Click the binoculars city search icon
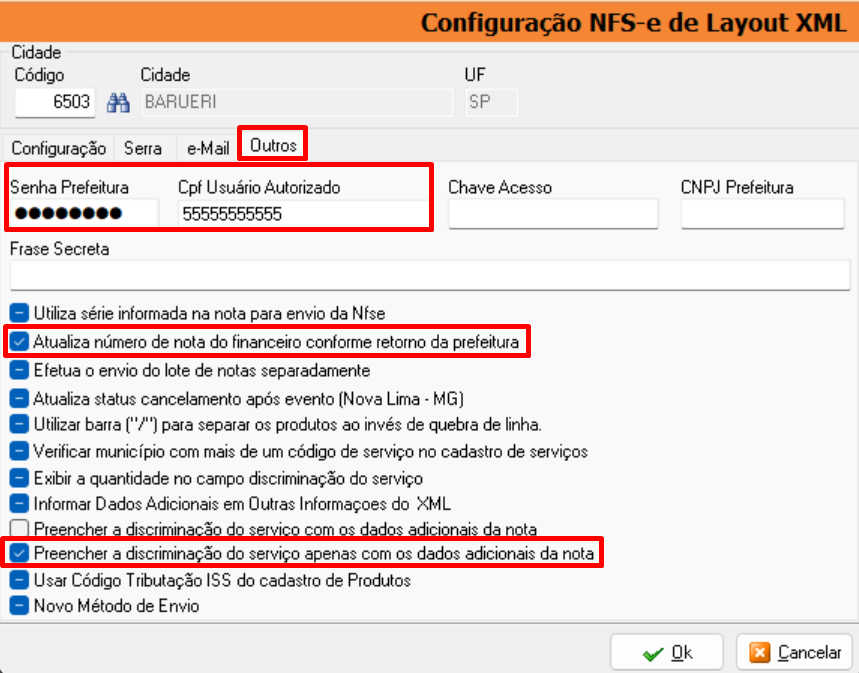 [118, 102]
